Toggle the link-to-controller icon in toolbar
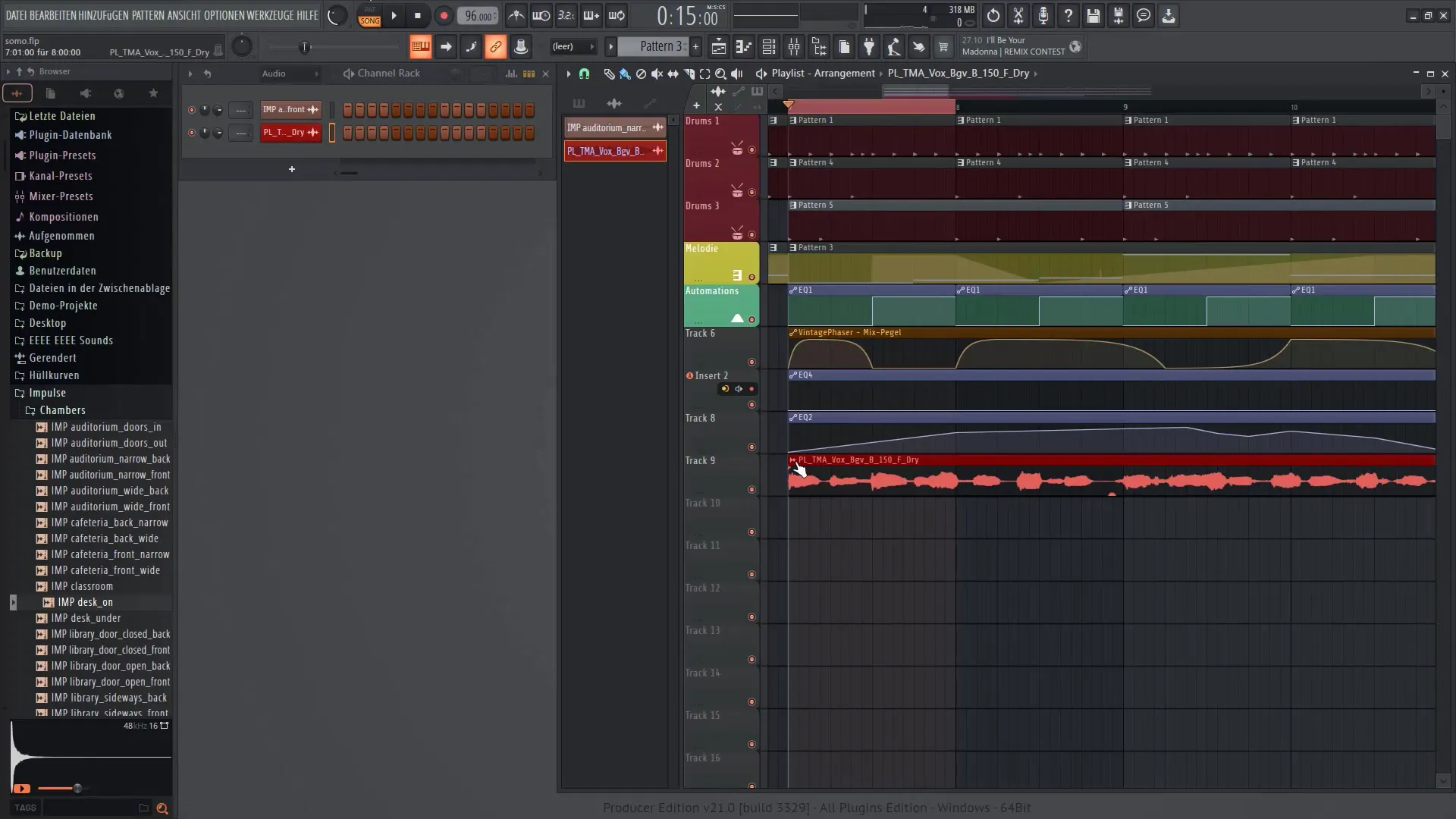Screen dimensions: 1456x819 (495, 47)
